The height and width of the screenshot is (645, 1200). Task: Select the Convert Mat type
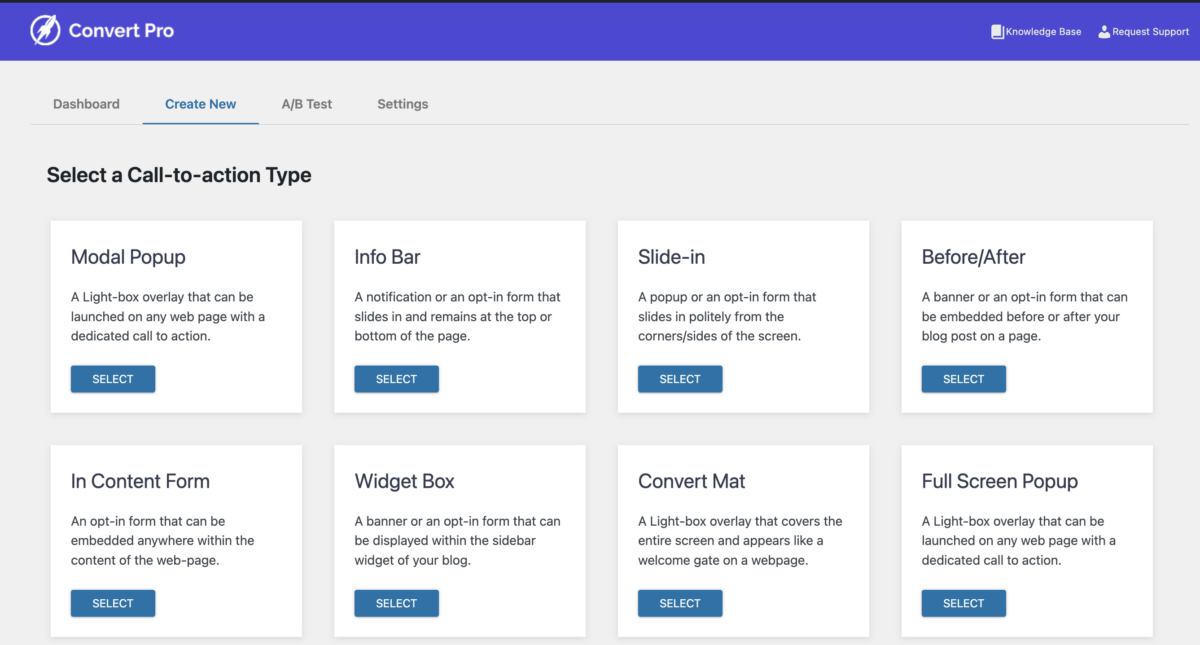click(680, 603)
